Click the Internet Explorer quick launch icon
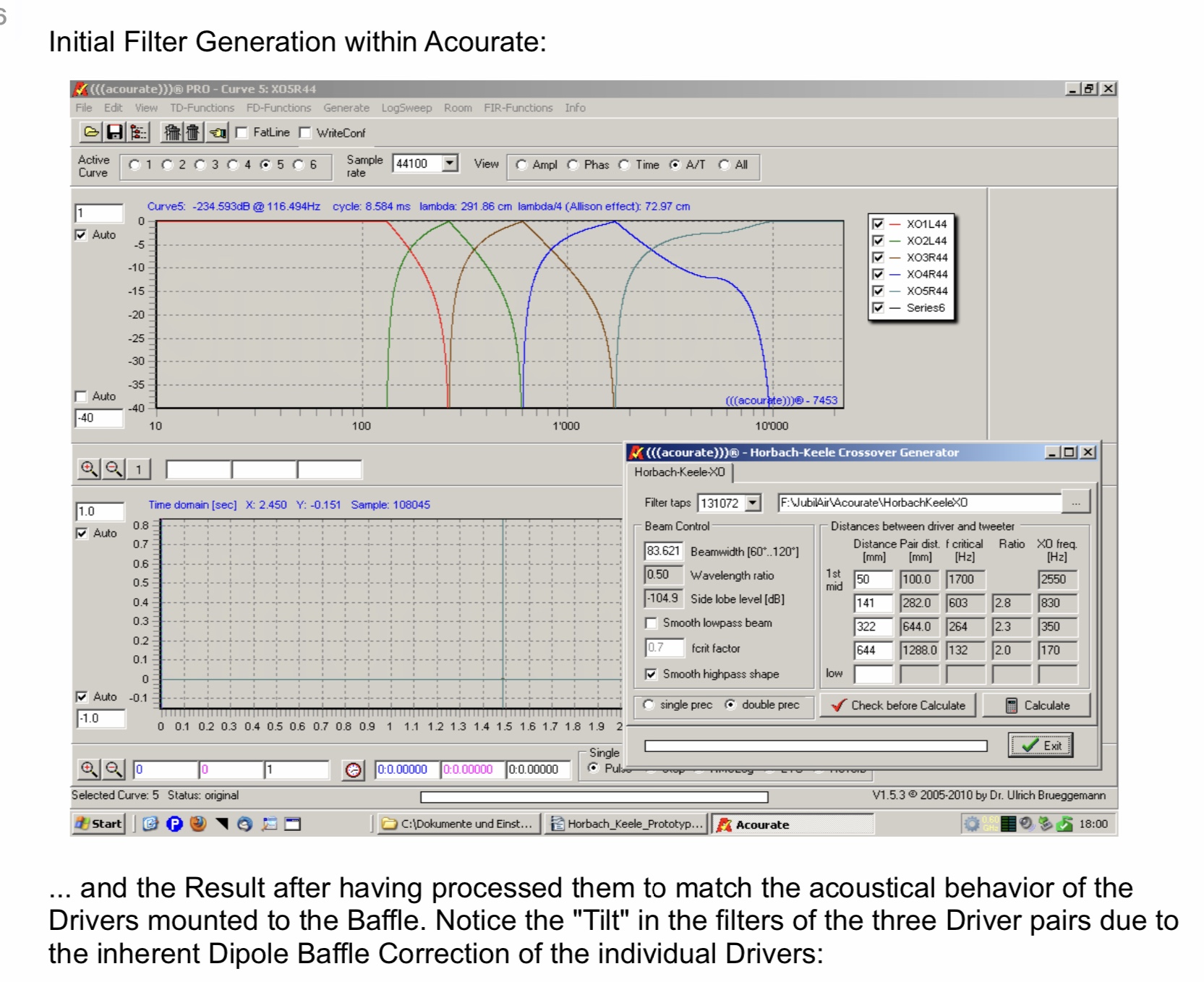Viewport: 1204px width, 982px height. pyautogui.click(x=150, y=824)
